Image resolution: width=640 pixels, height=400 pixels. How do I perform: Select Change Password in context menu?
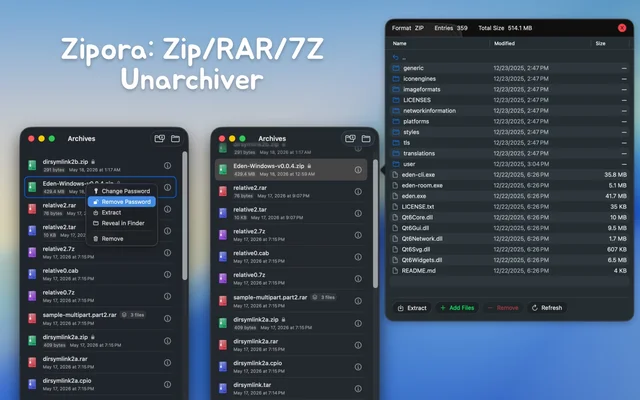pos(122,191)
